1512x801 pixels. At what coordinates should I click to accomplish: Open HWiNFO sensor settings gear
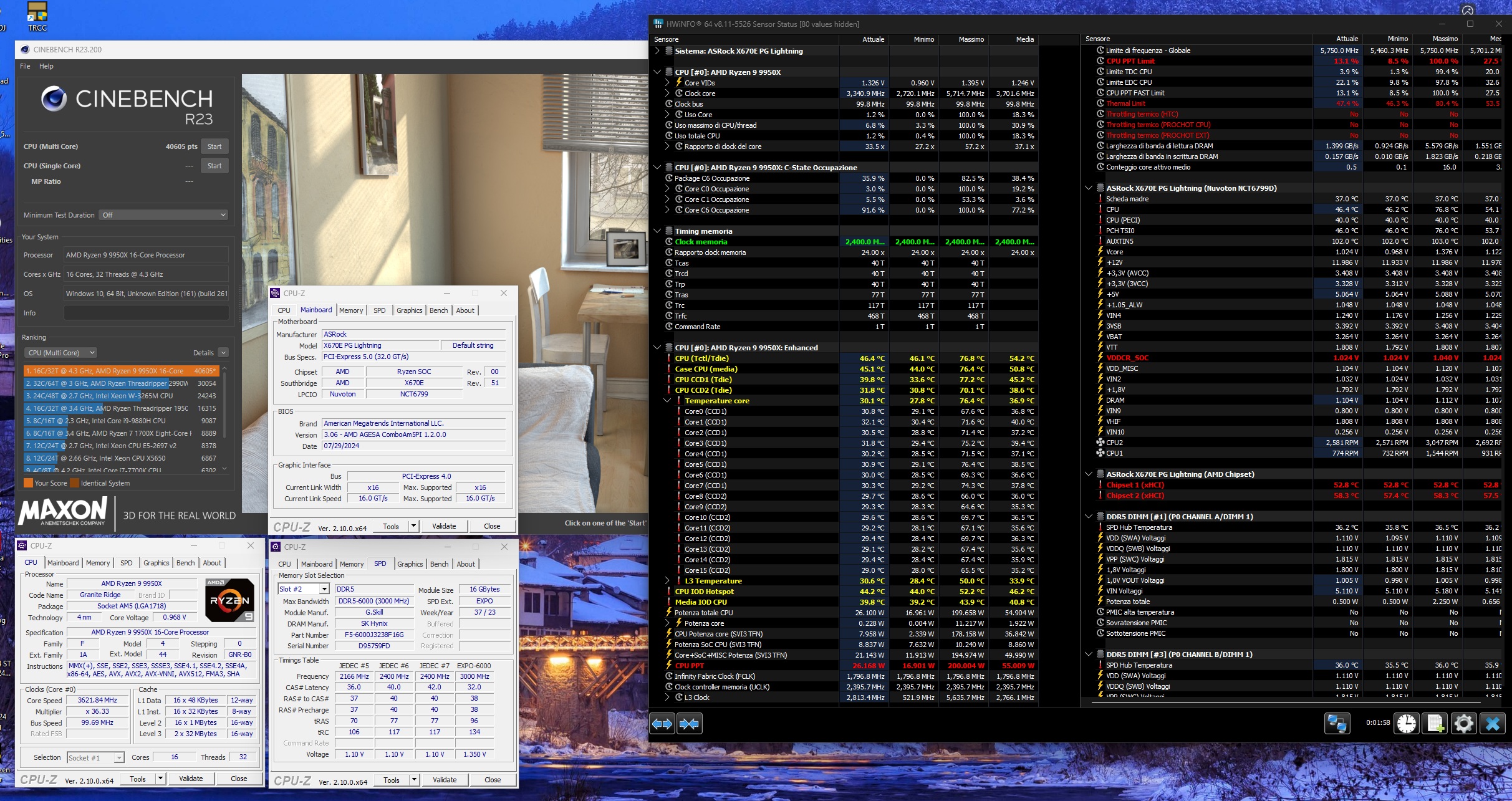pyautogui.click(x=1463, y=723)
